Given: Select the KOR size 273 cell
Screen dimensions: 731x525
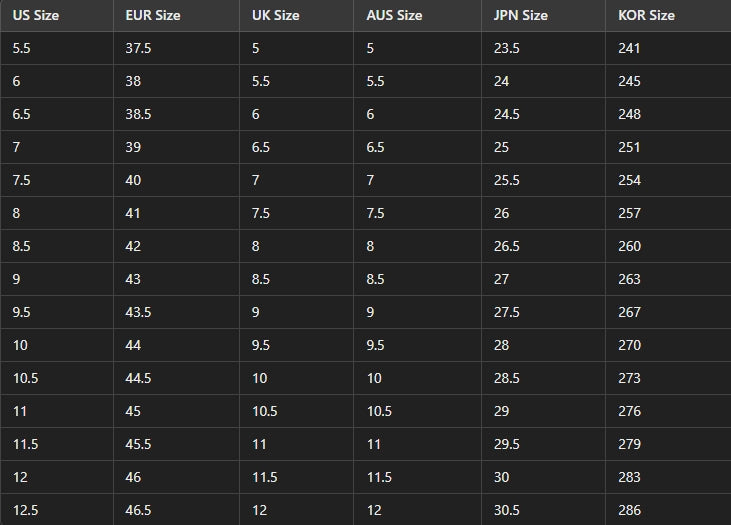Looking at the screenshot, I should [x=629, y=378].
